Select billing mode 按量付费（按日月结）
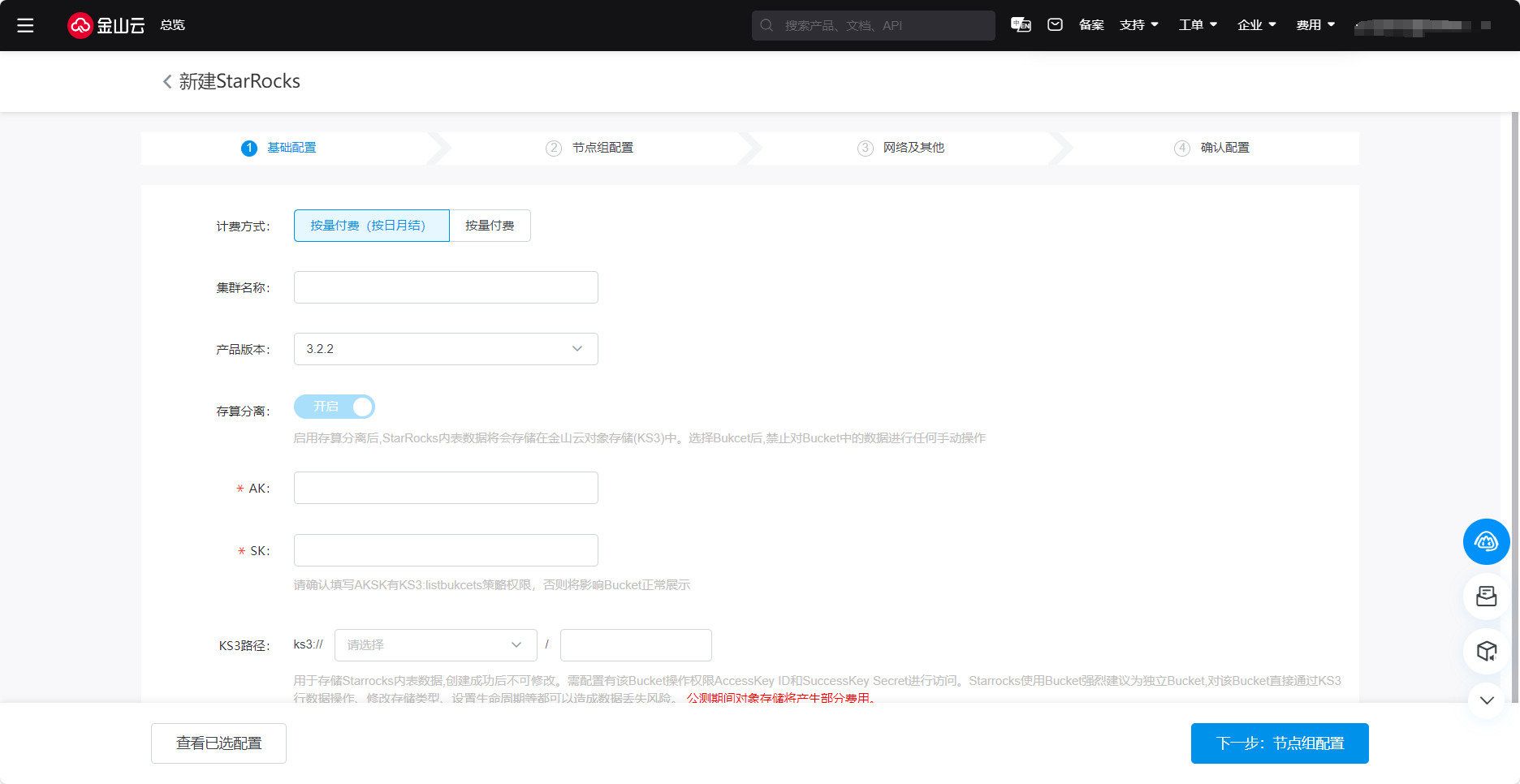The height and width of the screenshot is (784, 1520). 371,226
